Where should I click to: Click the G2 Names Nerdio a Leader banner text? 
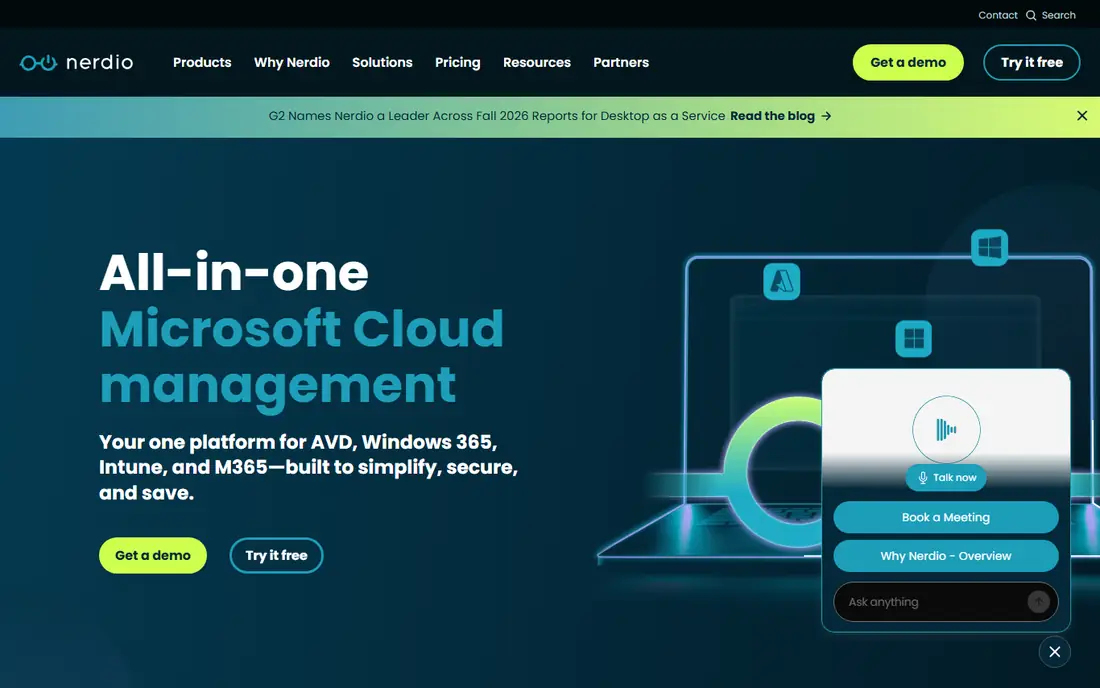point(497,116)
